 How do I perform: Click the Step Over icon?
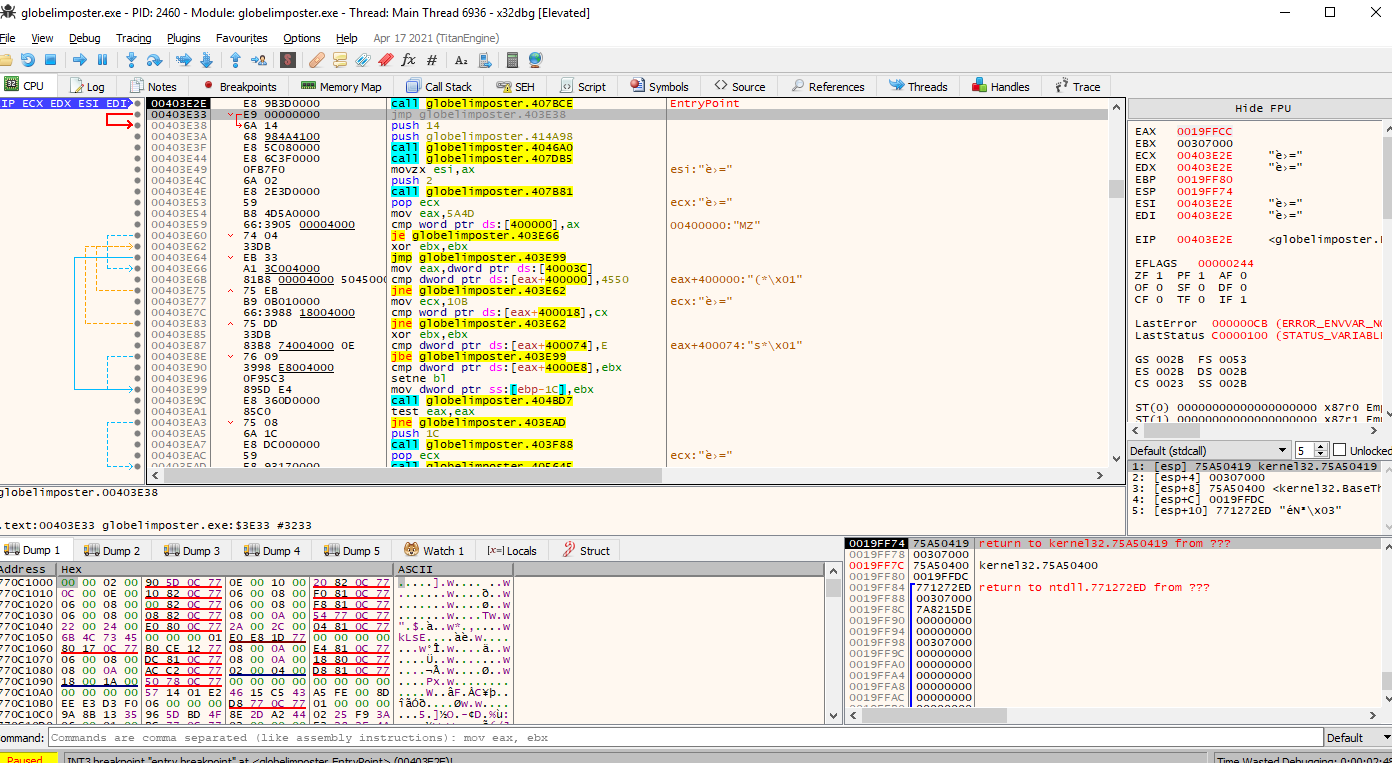click(x=154, y=60)
